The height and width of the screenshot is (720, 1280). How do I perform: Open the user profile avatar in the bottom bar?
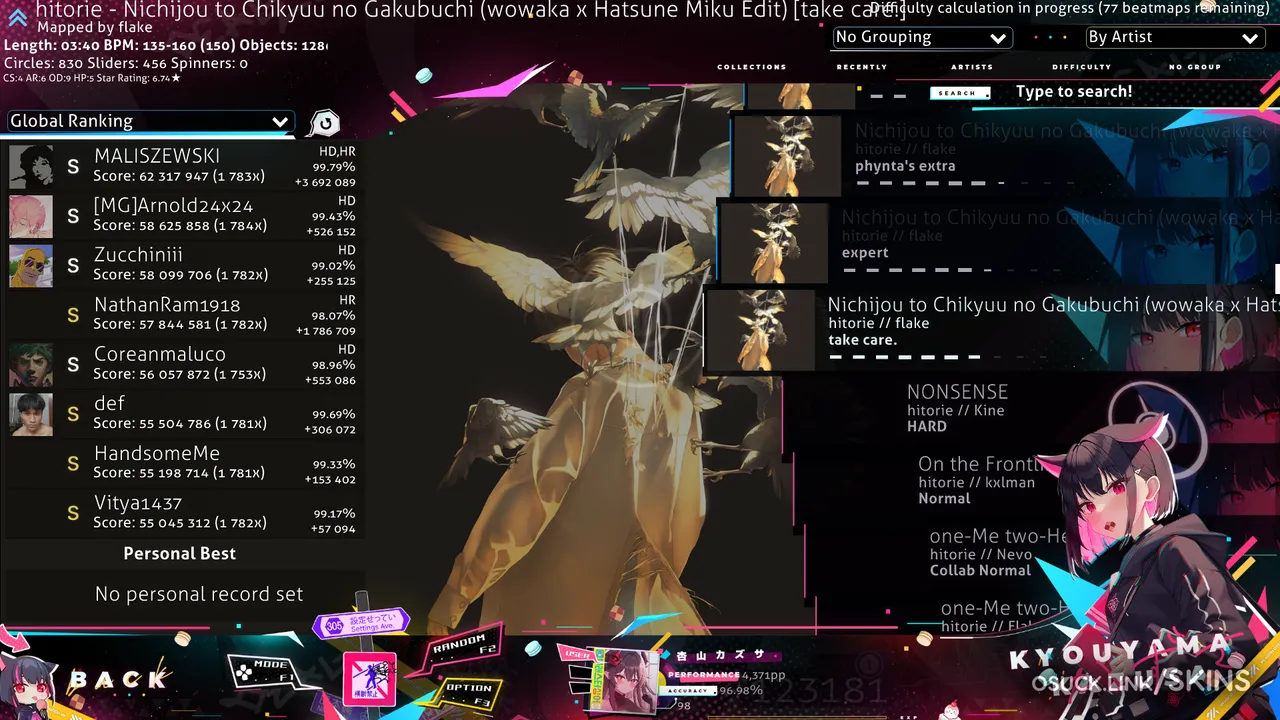pyautogui.click(x=627, y=680)
